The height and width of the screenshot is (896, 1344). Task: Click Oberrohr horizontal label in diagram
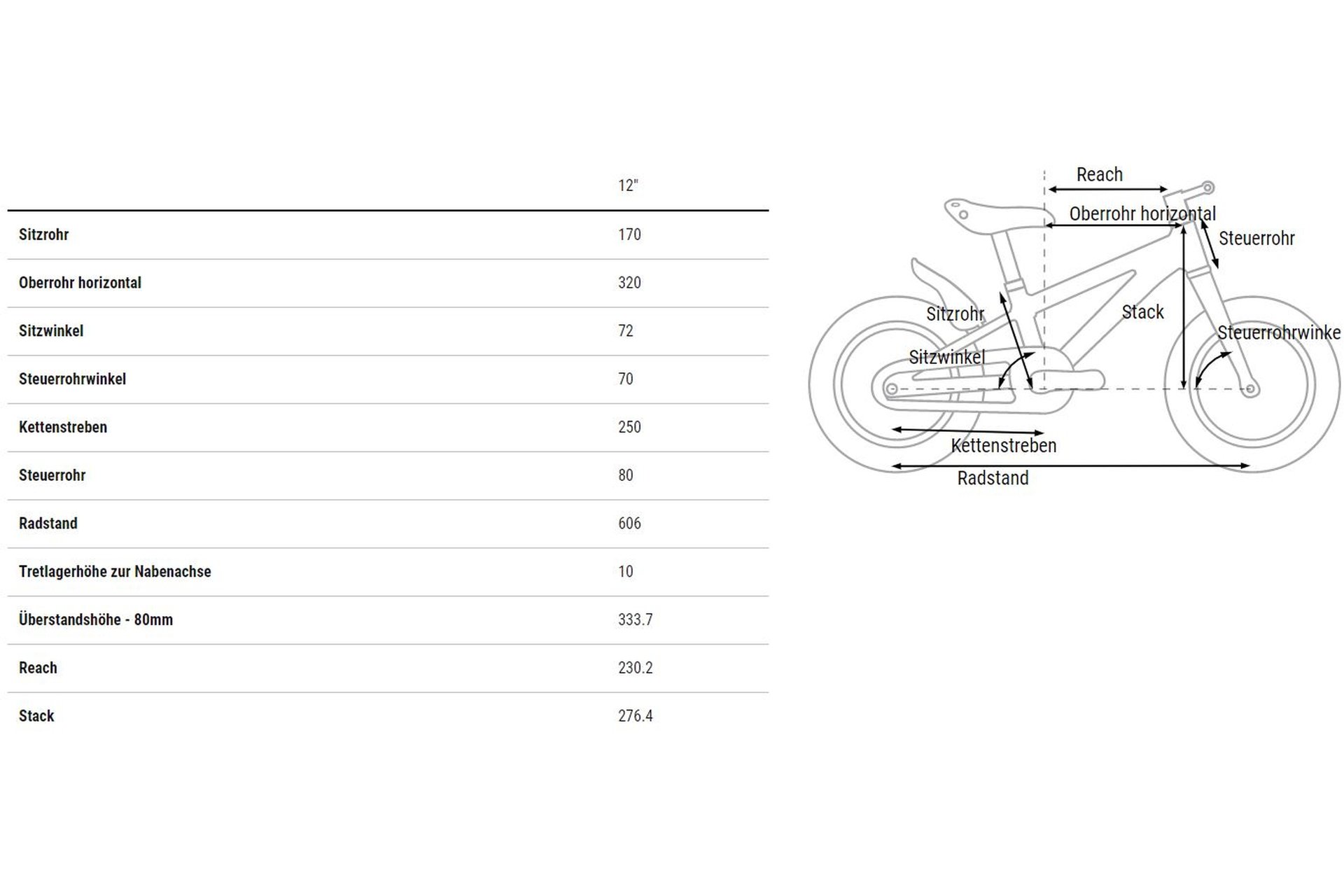click(x=1142, y=213)
